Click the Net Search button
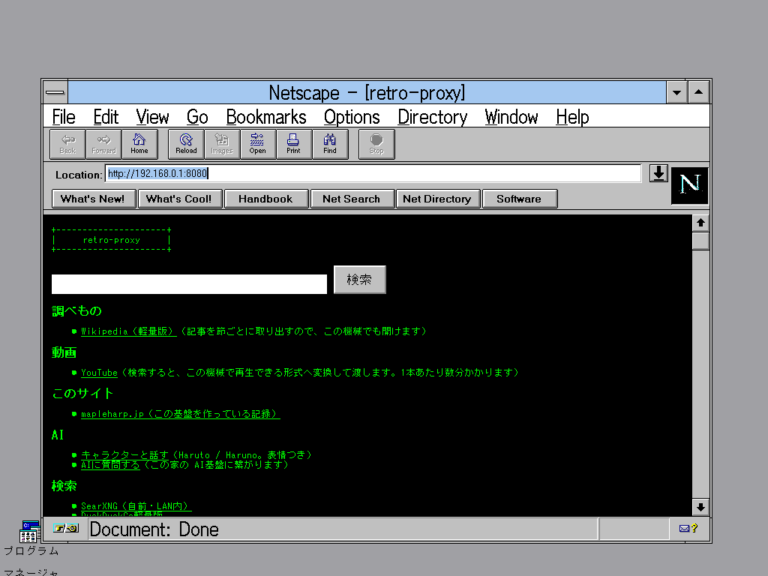This screenshot has height=576, width=768. 352,199
